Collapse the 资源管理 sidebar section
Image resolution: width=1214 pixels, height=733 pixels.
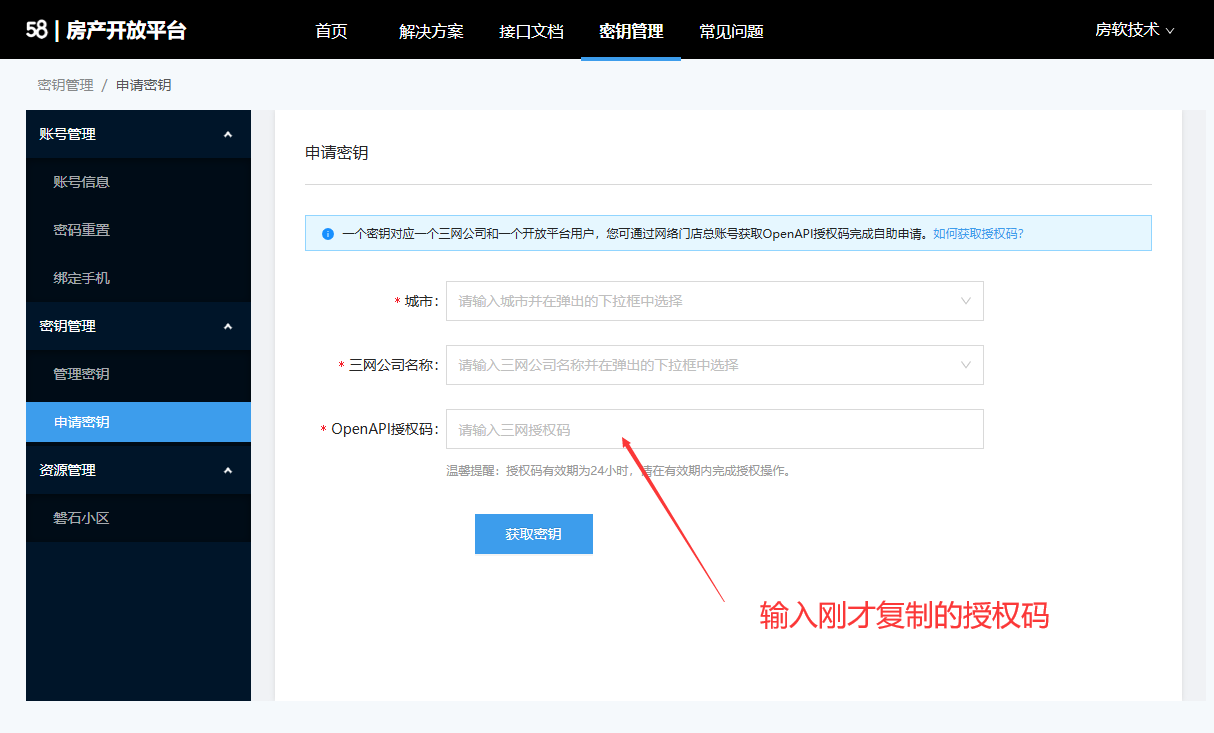pyautogui.click(x=138, y=470)
